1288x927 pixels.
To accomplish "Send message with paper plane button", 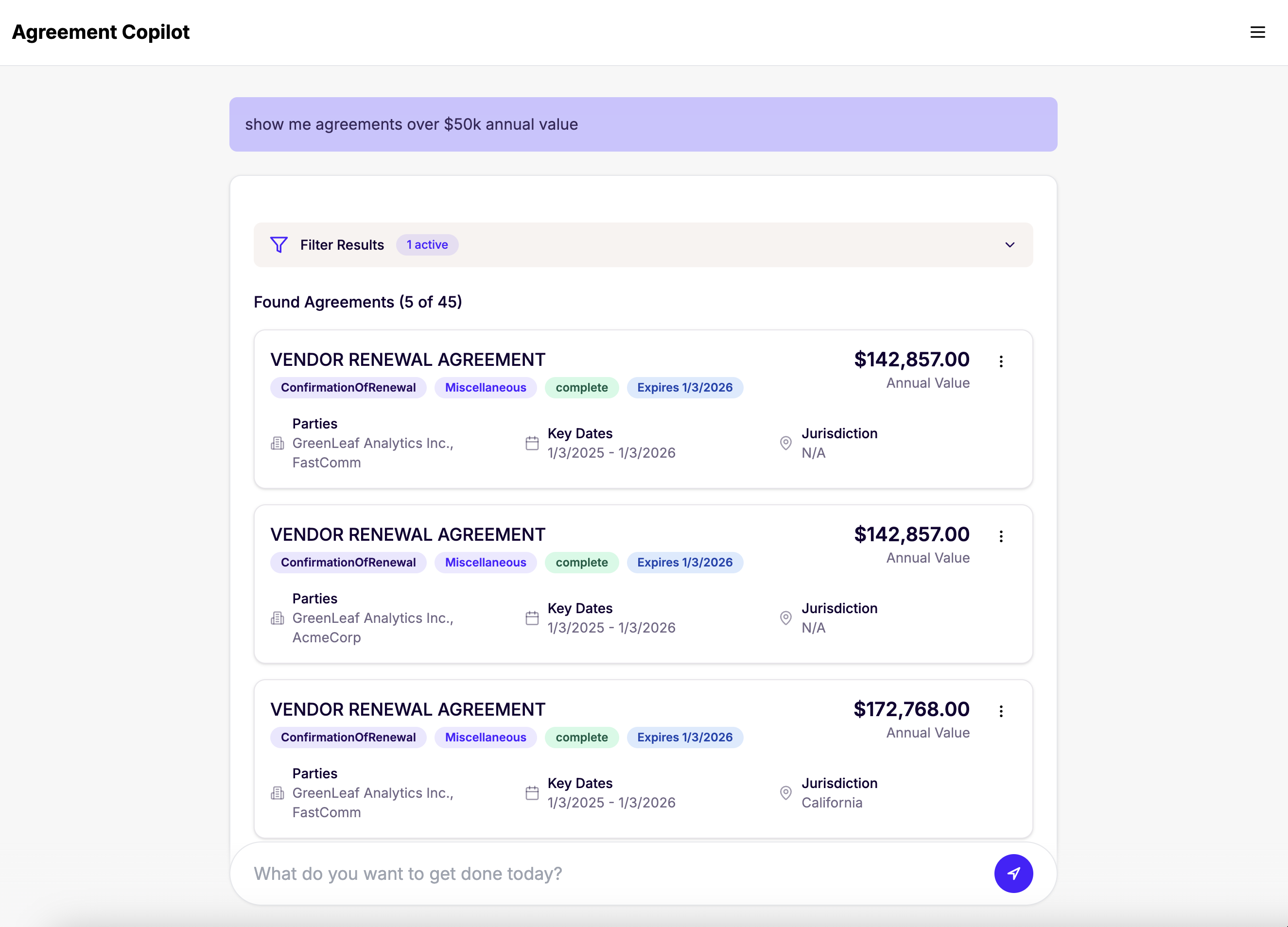I will [x=1012, y=873].
